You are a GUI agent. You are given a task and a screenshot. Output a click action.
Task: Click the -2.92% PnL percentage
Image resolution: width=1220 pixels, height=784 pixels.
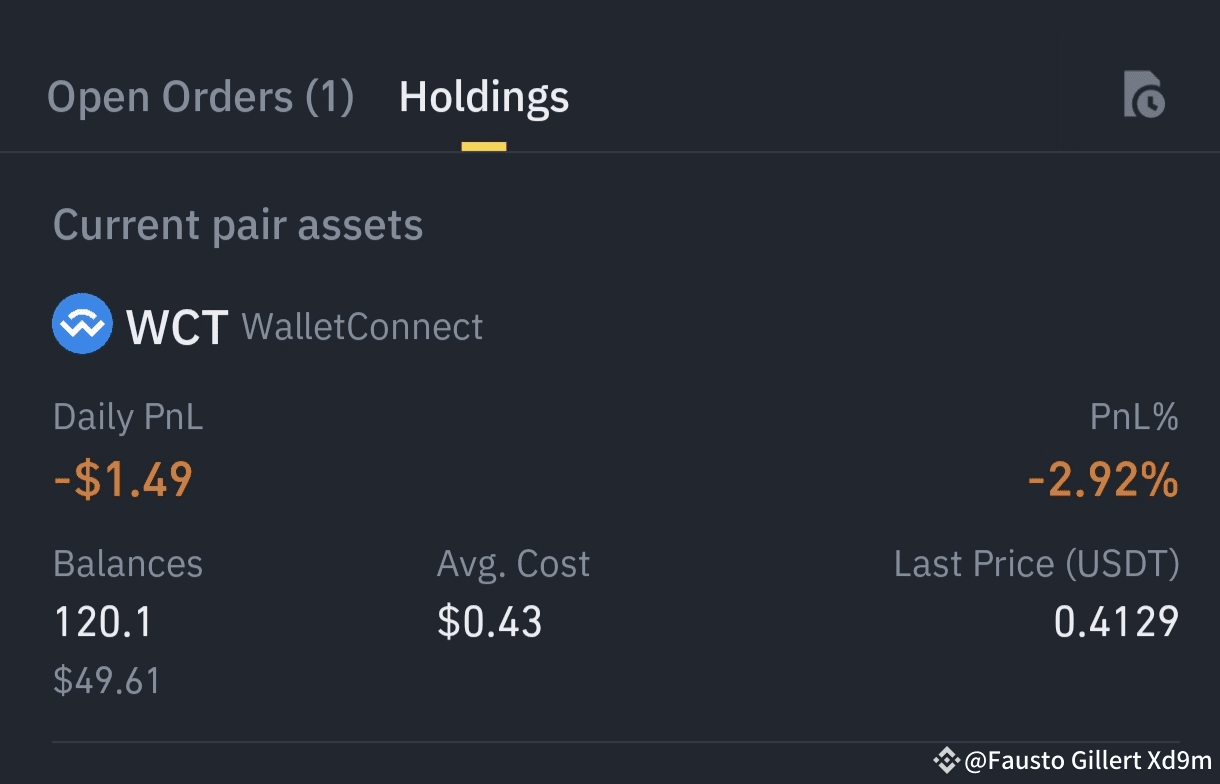tap(1103, 481)
